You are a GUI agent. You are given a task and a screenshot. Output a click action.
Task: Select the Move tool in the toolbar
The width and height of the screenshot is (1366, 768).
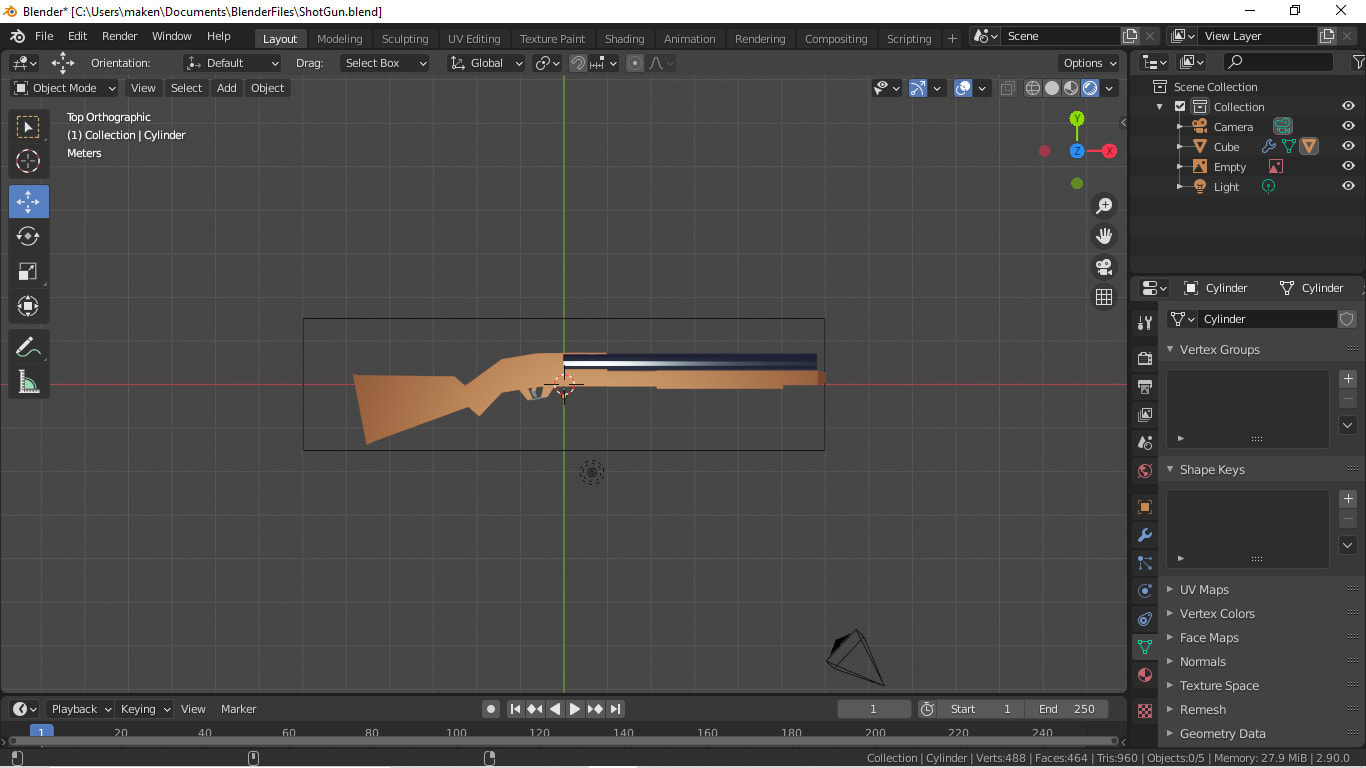pos(28,201)
